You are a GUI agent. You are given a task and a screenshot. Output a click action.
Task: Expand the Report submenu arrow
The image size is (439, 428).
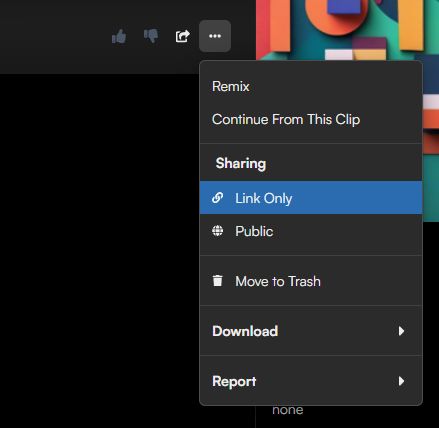[401, 381]
